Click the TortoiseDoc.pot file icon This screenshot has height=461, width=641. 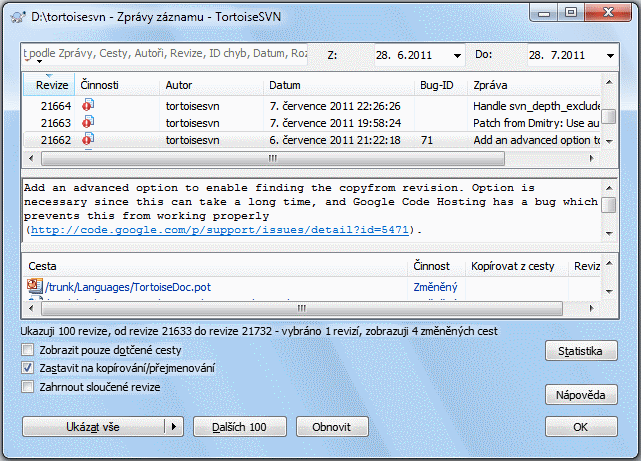tap(35, 286)
